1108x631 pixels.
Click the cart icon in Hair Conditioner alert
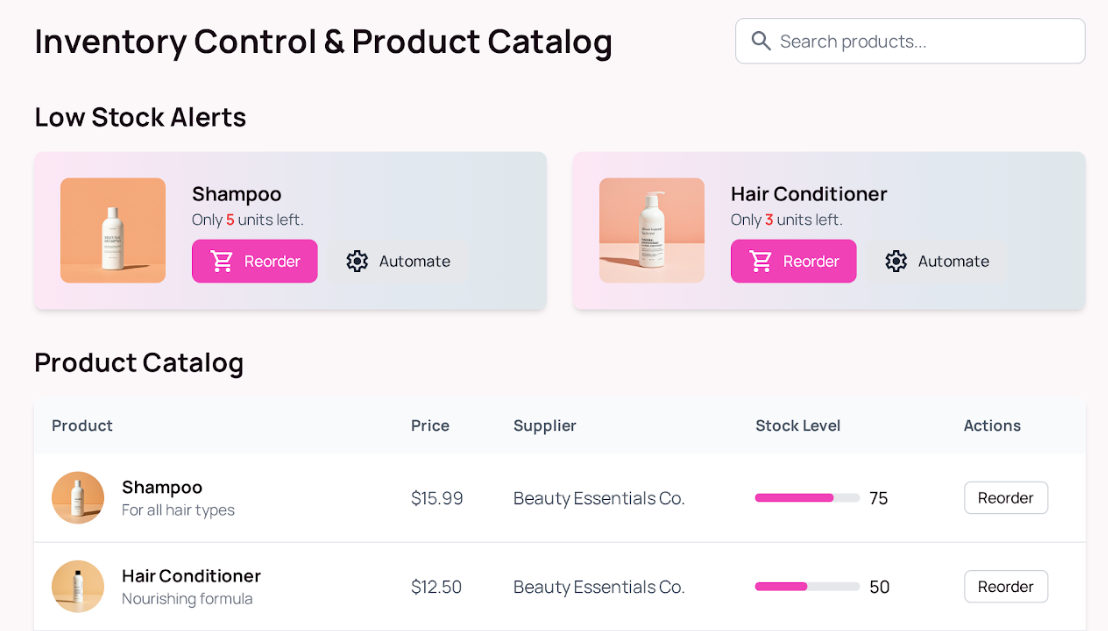pos(761,261)
